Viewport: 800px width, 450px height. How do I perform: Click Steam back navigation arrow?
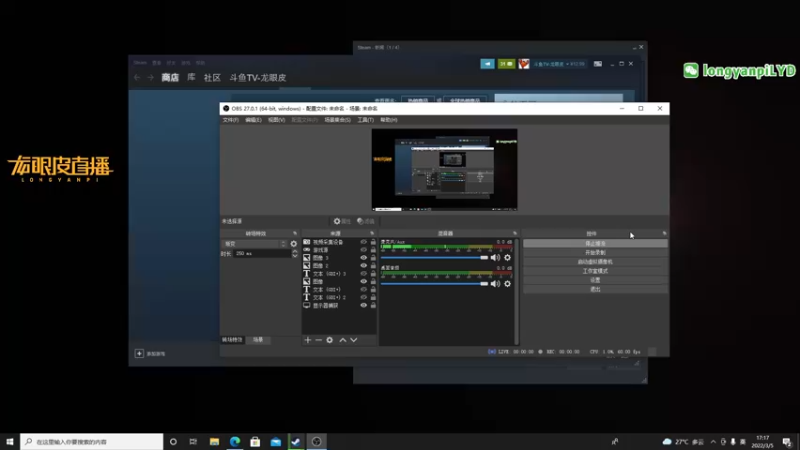click(137, 78)
